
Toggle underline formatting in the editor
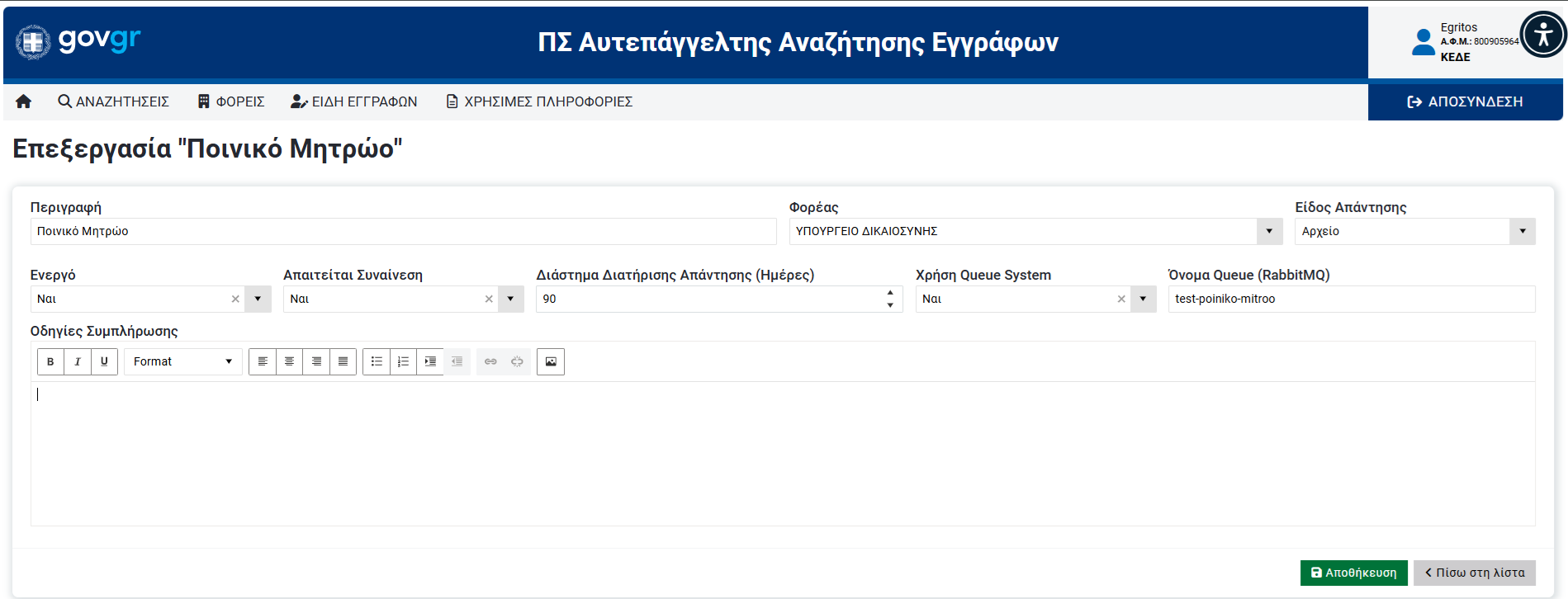pos(104,361)
